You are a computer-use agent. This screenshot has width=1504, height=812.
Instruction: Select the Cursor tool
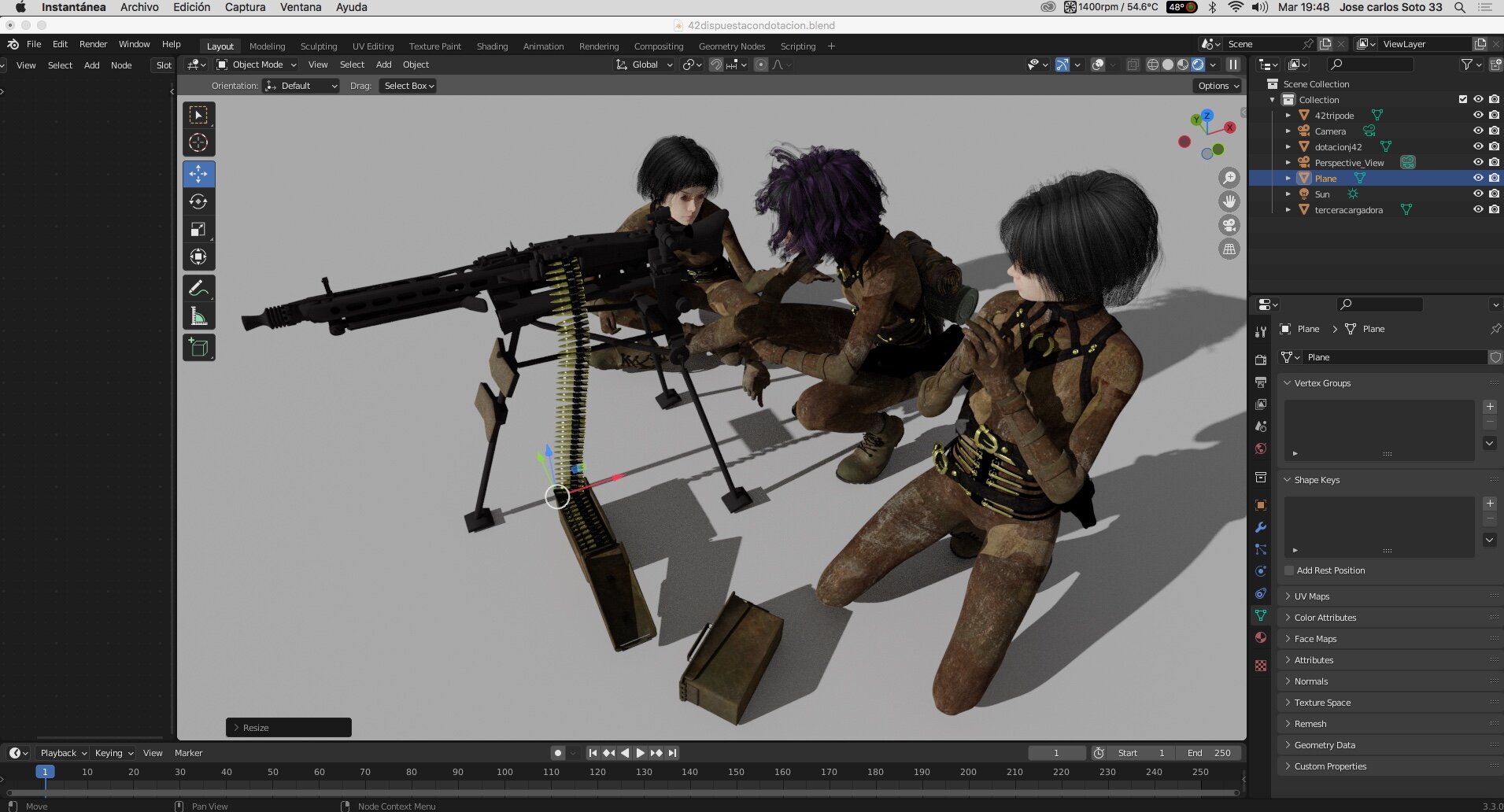(x=198, y=143)
